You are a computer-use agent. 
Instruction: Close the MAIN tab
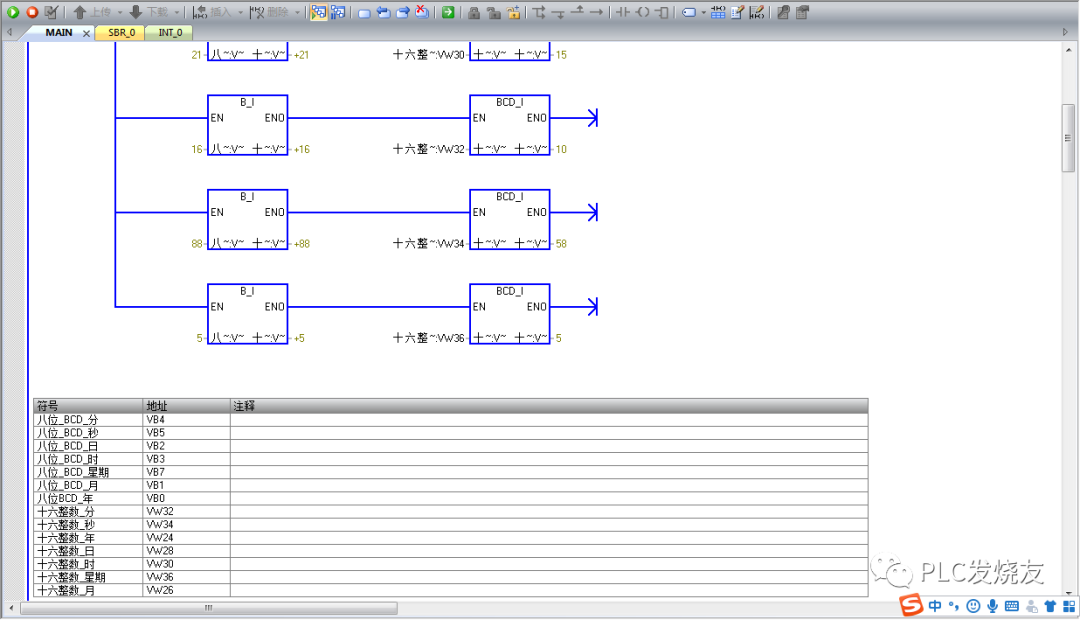click(86, 33)
